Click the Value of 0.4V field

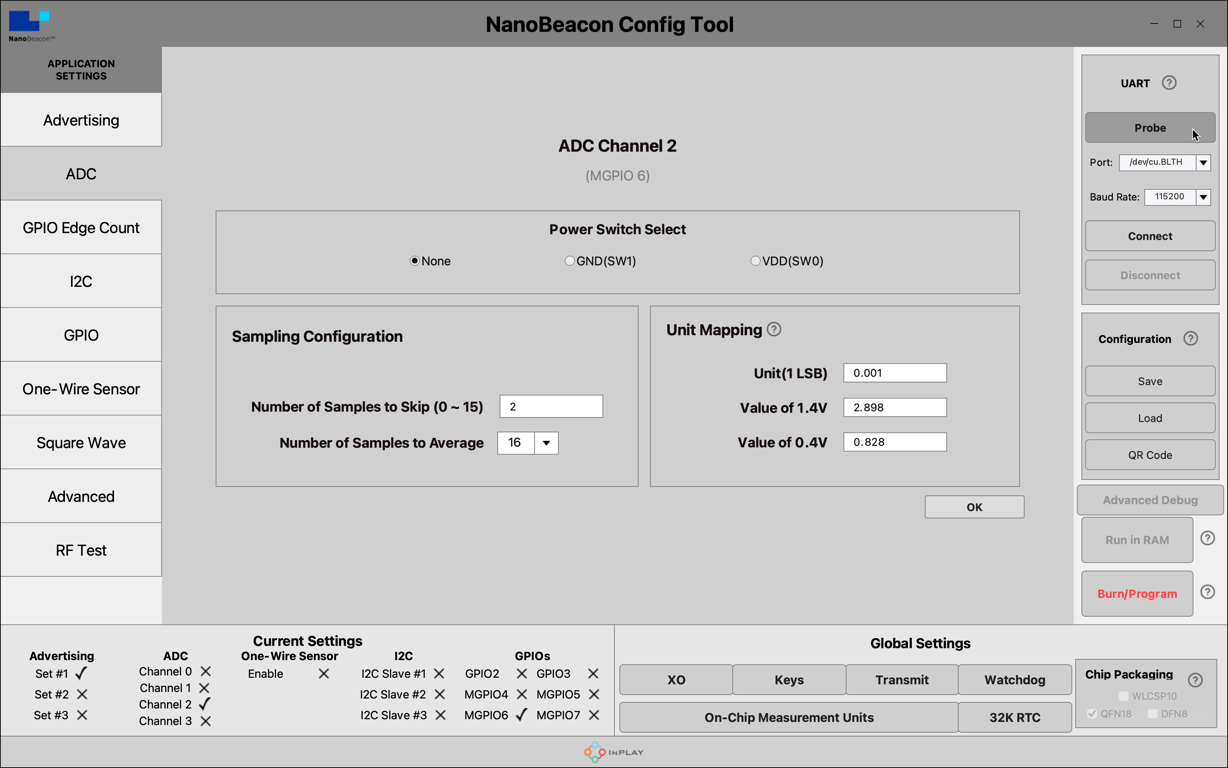click(895, 442)
